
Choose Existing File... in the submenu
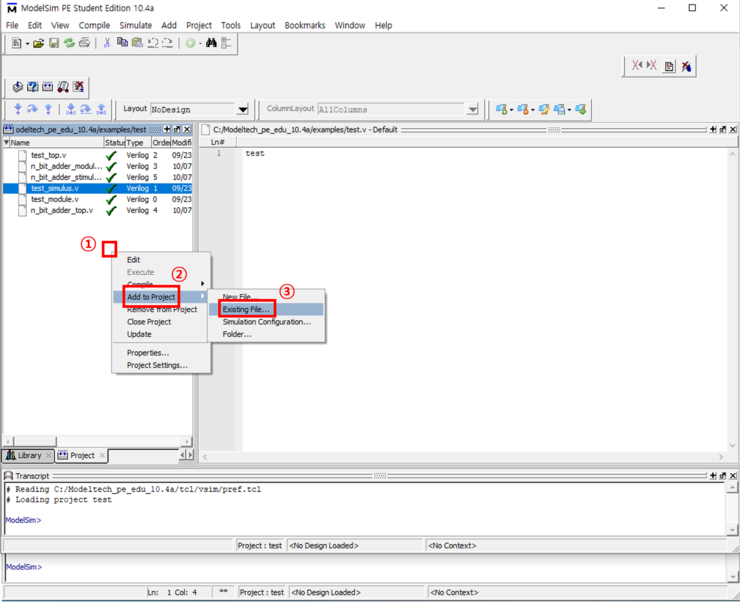pos(267,309)
